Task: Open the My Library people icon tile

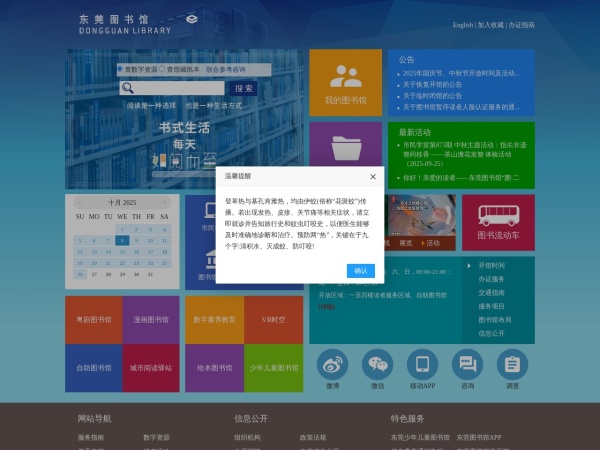Action: pos(346,82)
